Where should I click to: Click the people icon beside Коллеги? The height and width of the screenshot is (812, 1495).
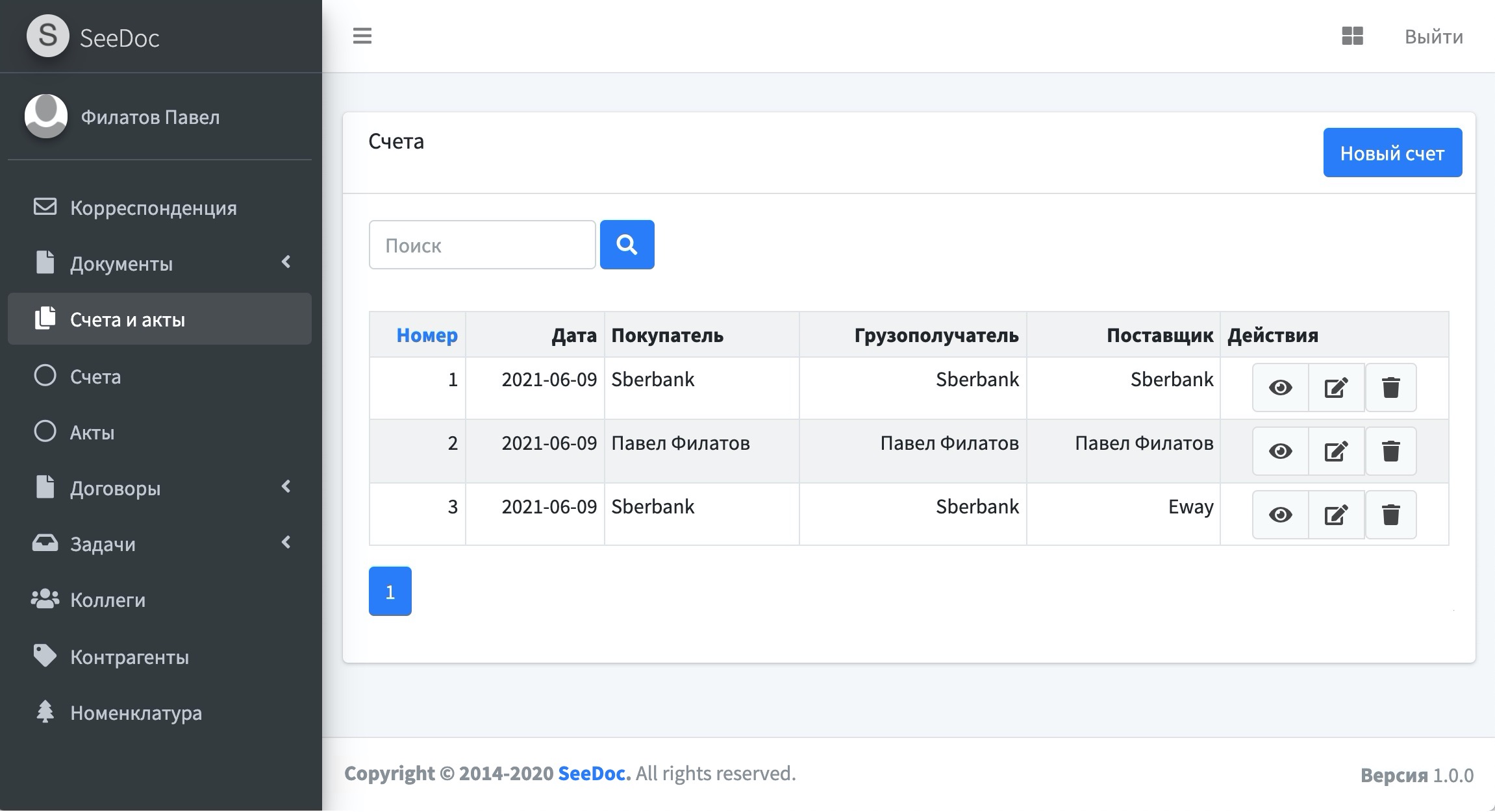point(45,598)
